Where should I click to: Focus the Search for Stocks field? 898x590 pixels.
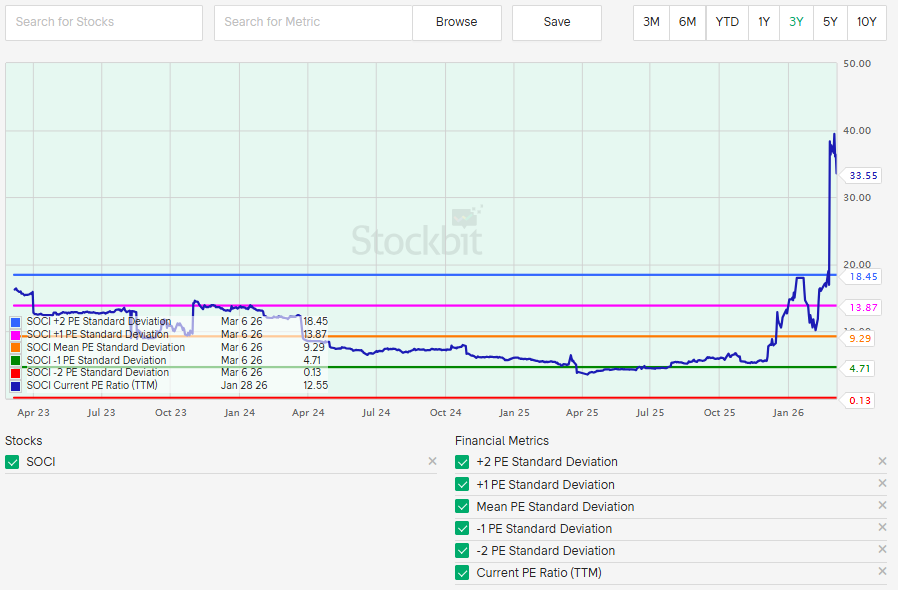point(104,22)
